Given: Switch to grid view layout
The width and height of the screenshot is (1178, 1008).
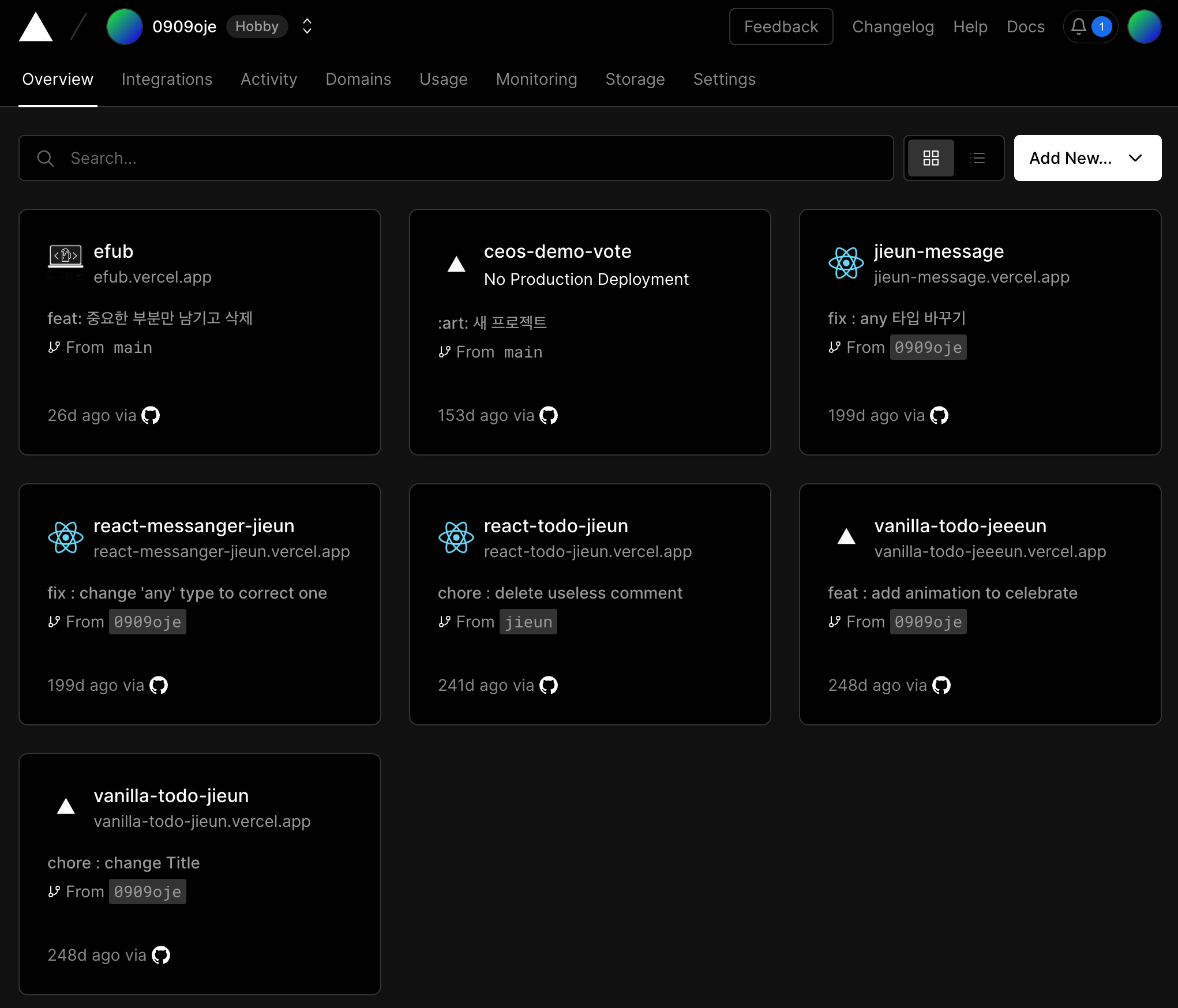Looking at the screenshot, I should (931, 158).
